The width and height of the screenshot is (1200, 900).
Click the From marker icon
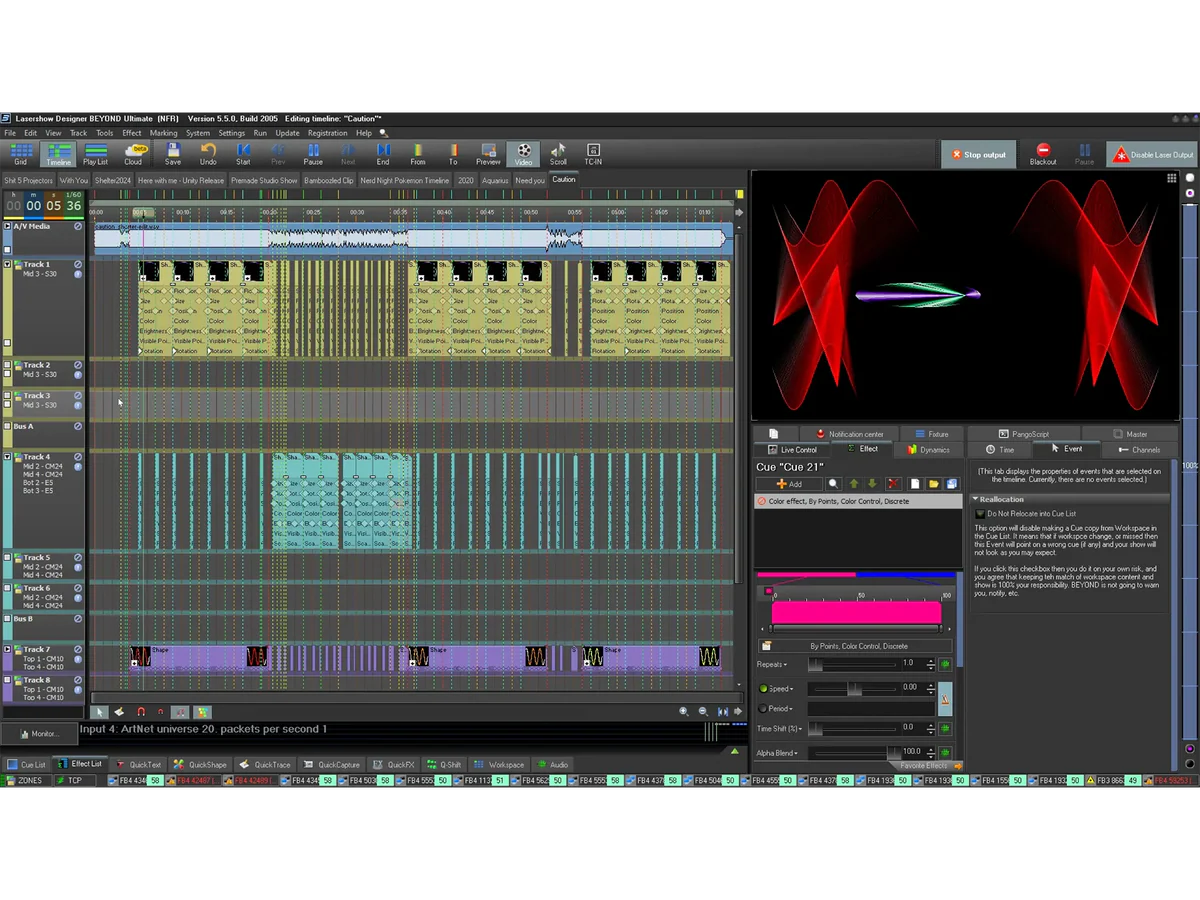coord(418,154)
